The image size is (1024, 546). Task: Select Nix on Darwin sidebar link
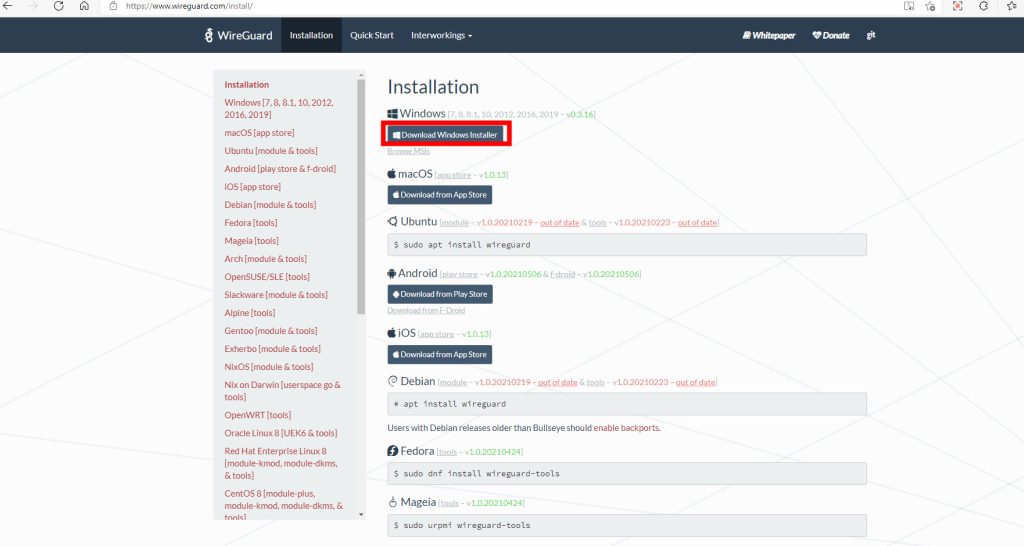(x=283, y=391)
